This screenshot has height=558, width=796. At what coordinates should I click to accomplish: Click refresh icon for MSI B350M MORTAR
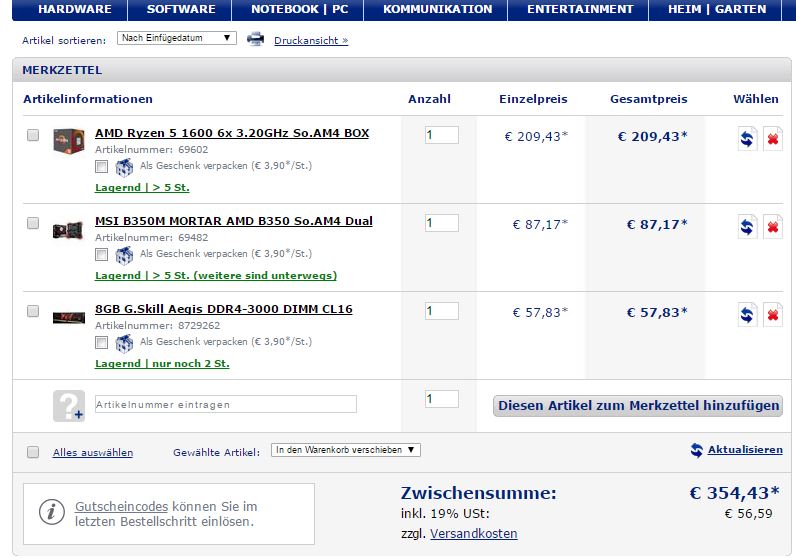pyautogui.click(x=747, y=226)
